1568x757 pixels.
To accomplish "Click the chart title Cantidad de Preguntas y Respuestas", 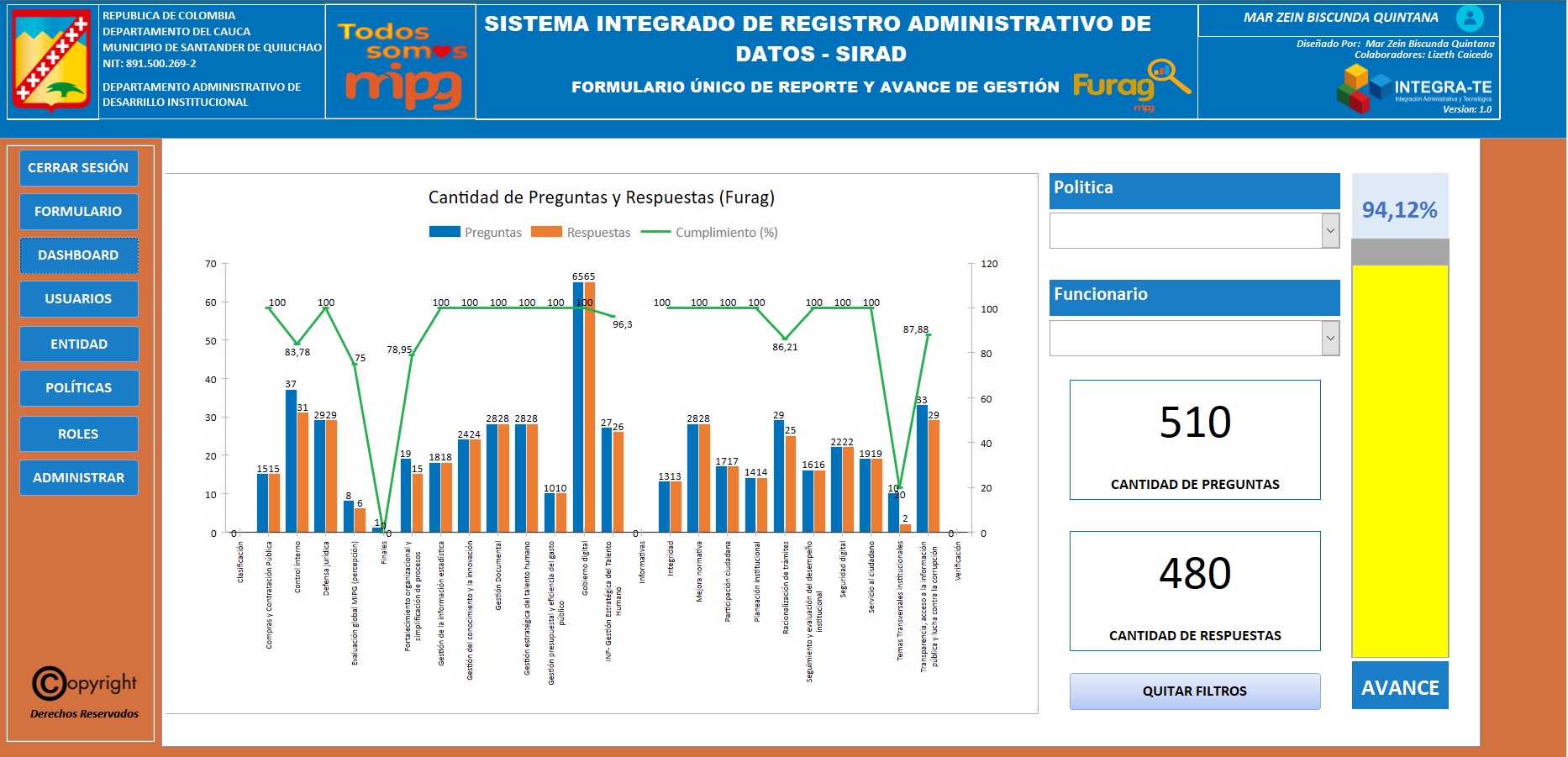I will point(602,197).
